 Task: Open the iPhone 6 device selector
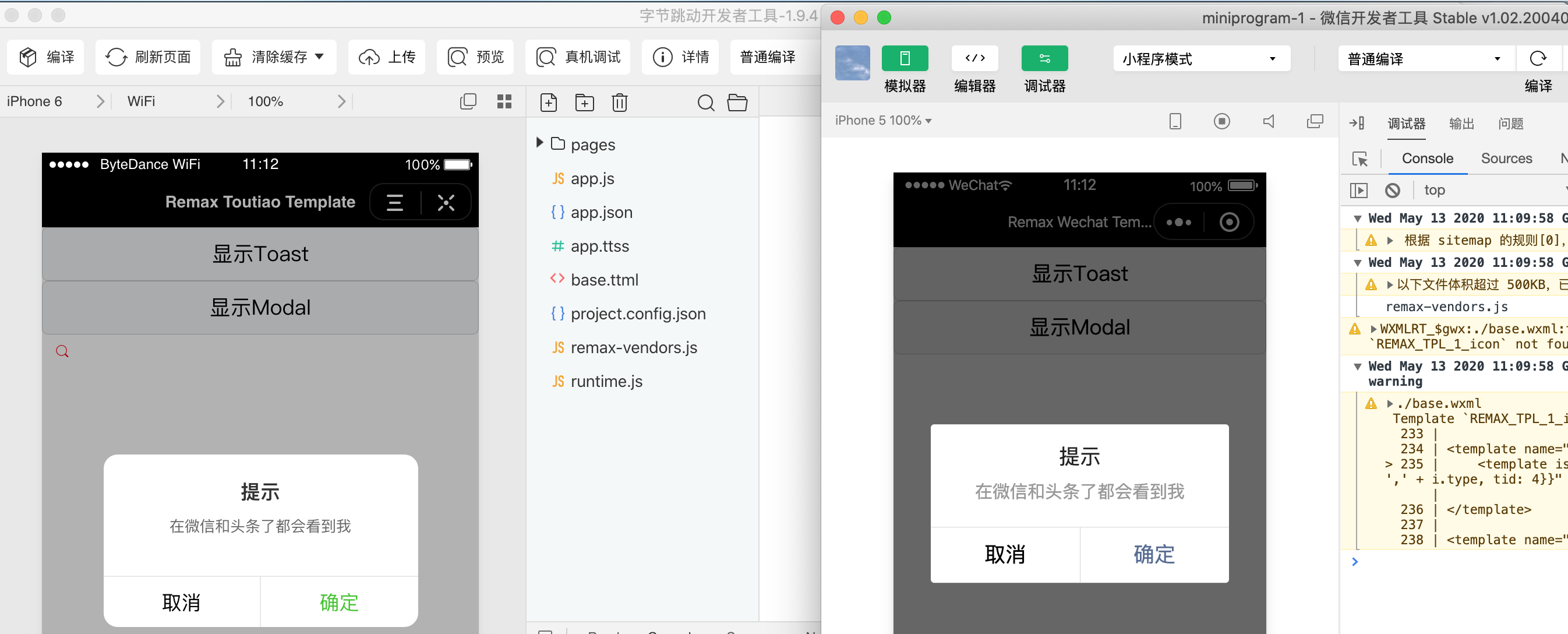56,101
